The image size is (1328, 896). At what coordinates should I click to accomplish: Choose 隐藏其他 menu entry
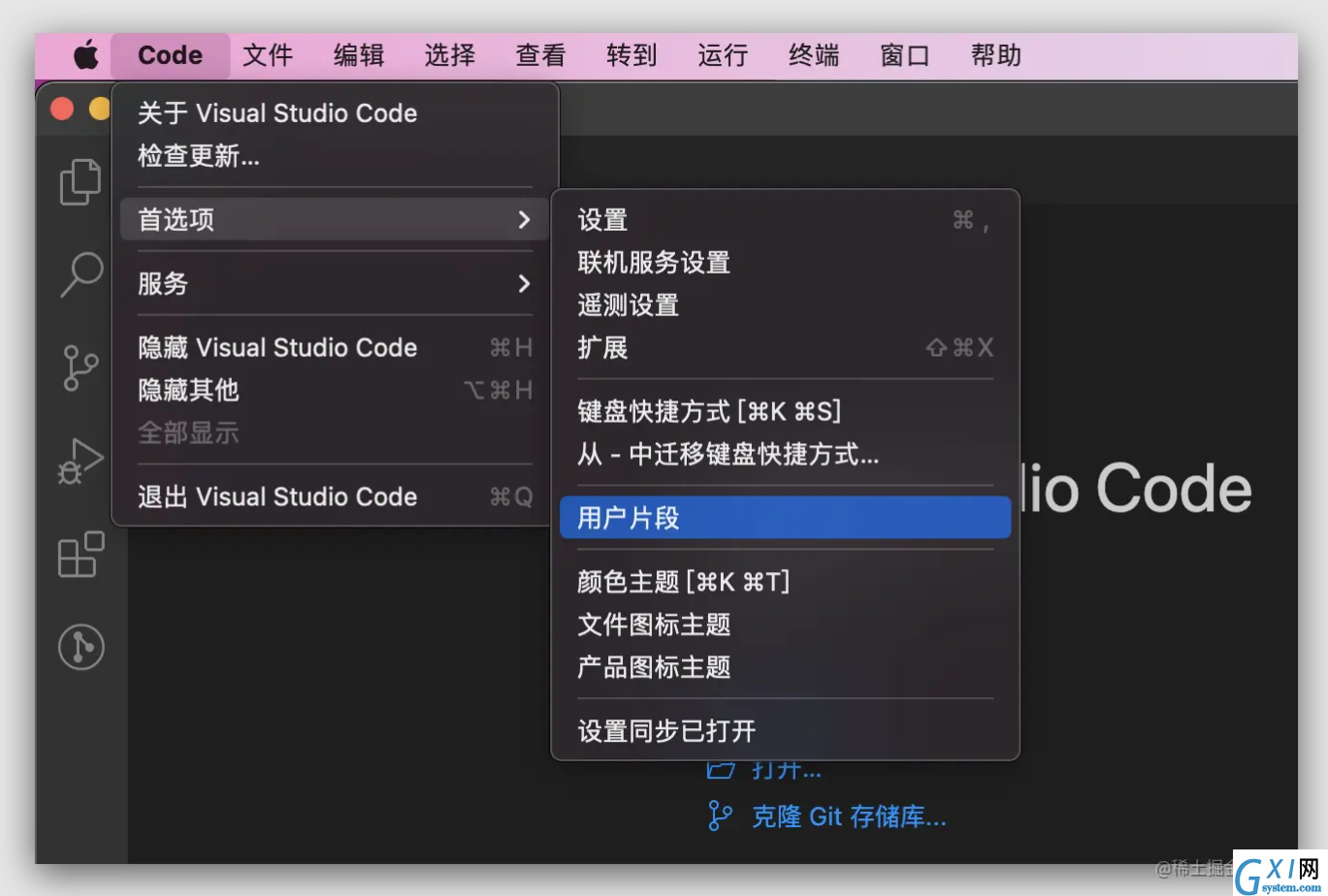pyautogui.click(x=335, y=390)
